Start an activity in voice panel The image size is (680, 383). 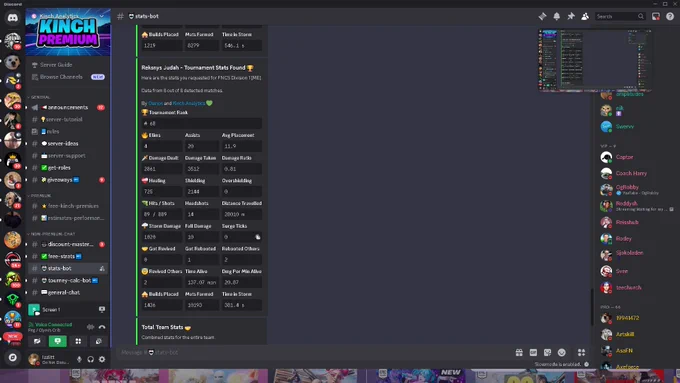tap(78, 341)
